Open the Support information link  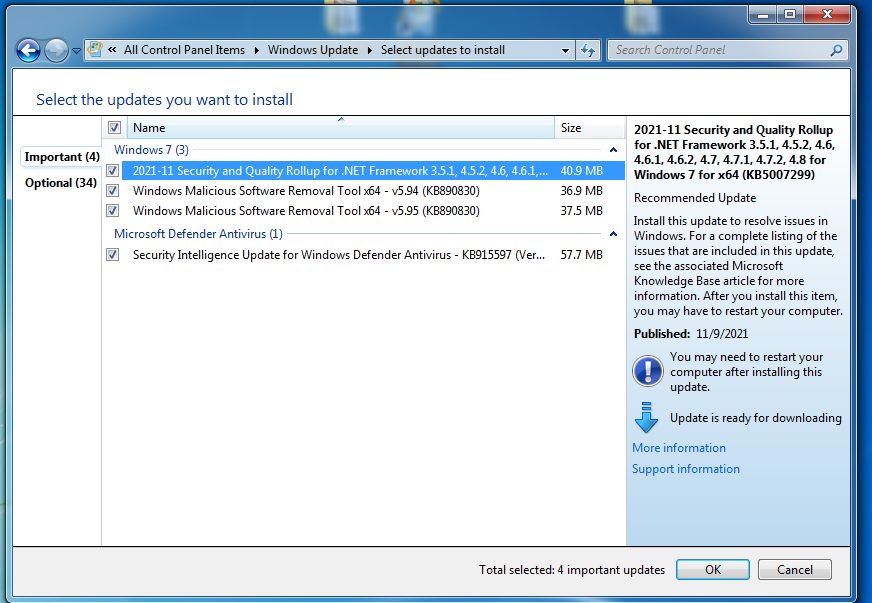[x=686, y=469]
